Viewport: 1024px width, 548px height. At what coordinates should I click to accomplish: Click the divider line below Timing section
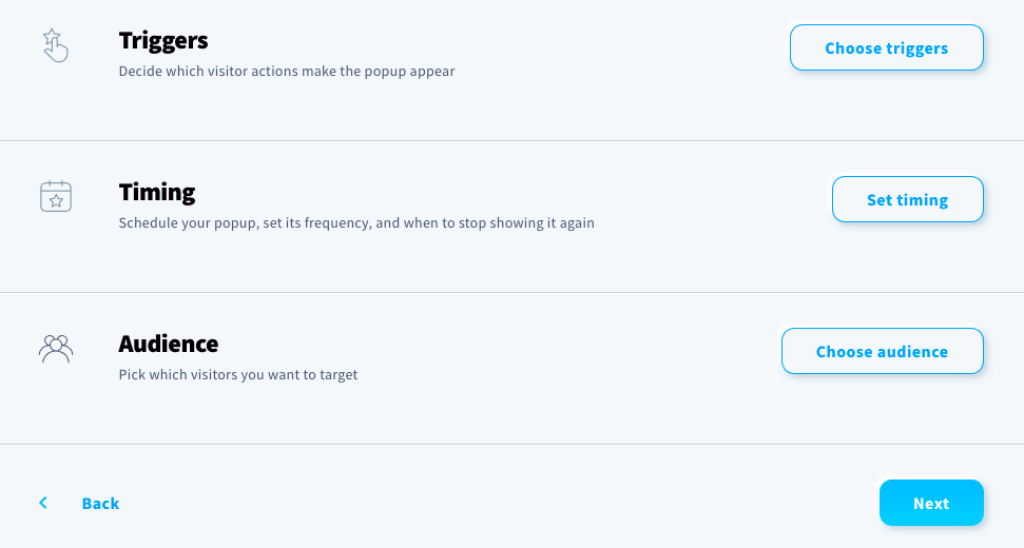click(512, 292)
